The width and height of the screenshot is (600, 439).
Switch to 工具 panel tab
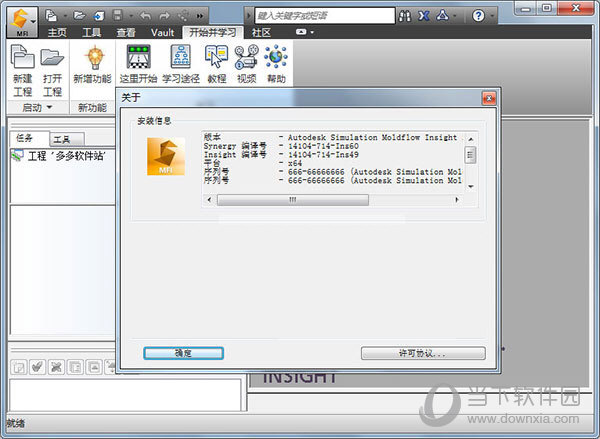click(67, 139)
